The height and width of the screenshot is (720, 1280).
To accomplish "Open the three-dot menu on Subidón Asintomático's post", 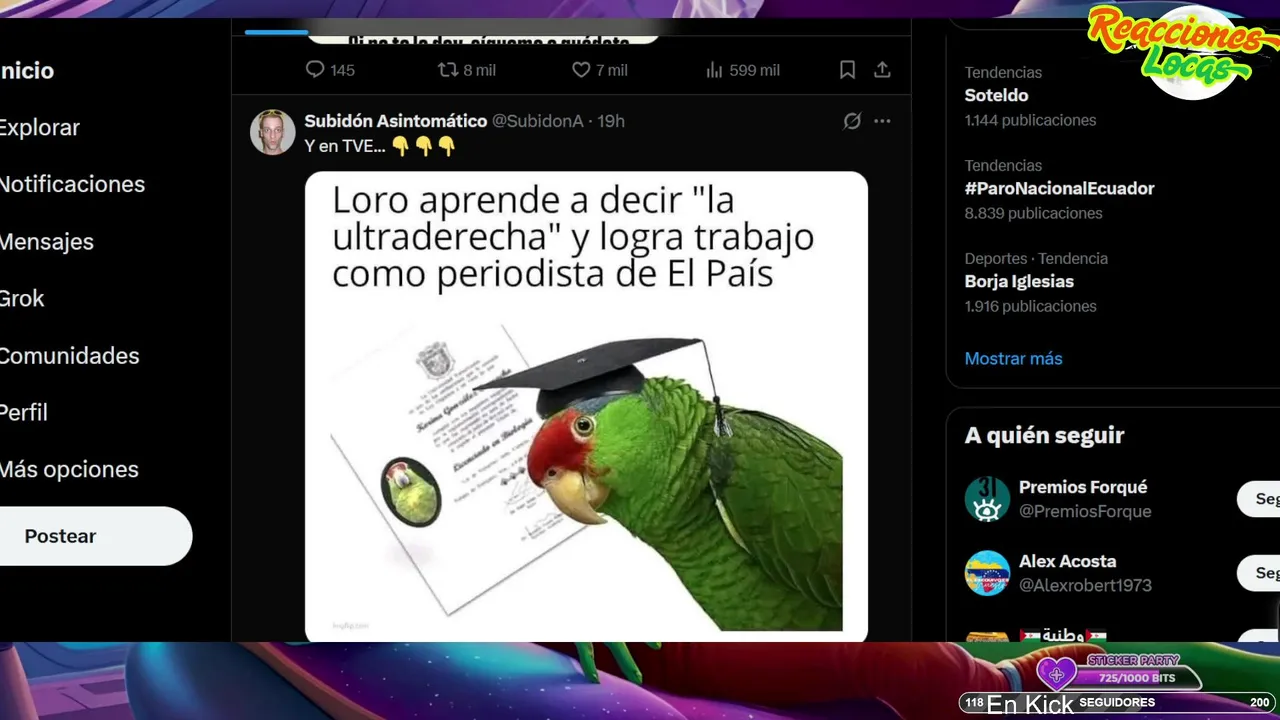I will point(882,121).
